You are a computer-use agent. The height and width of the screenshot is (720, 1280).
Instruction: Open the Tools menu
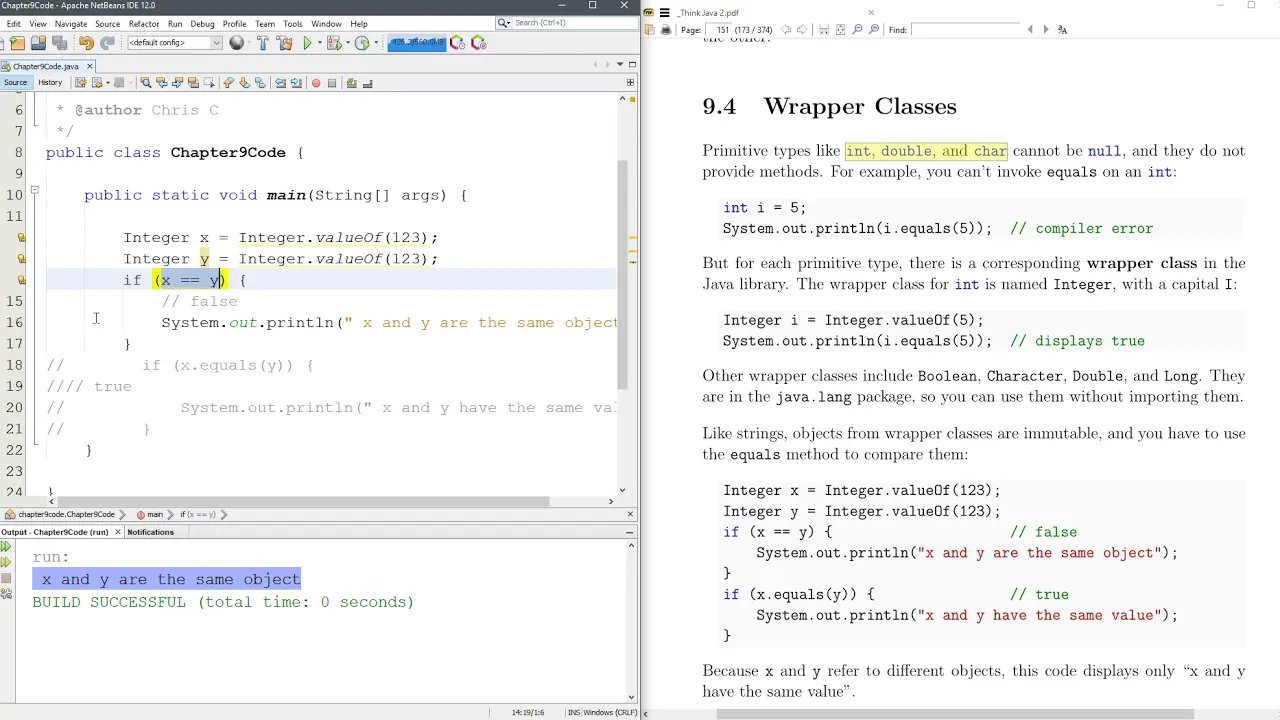(x=292, y=23)
